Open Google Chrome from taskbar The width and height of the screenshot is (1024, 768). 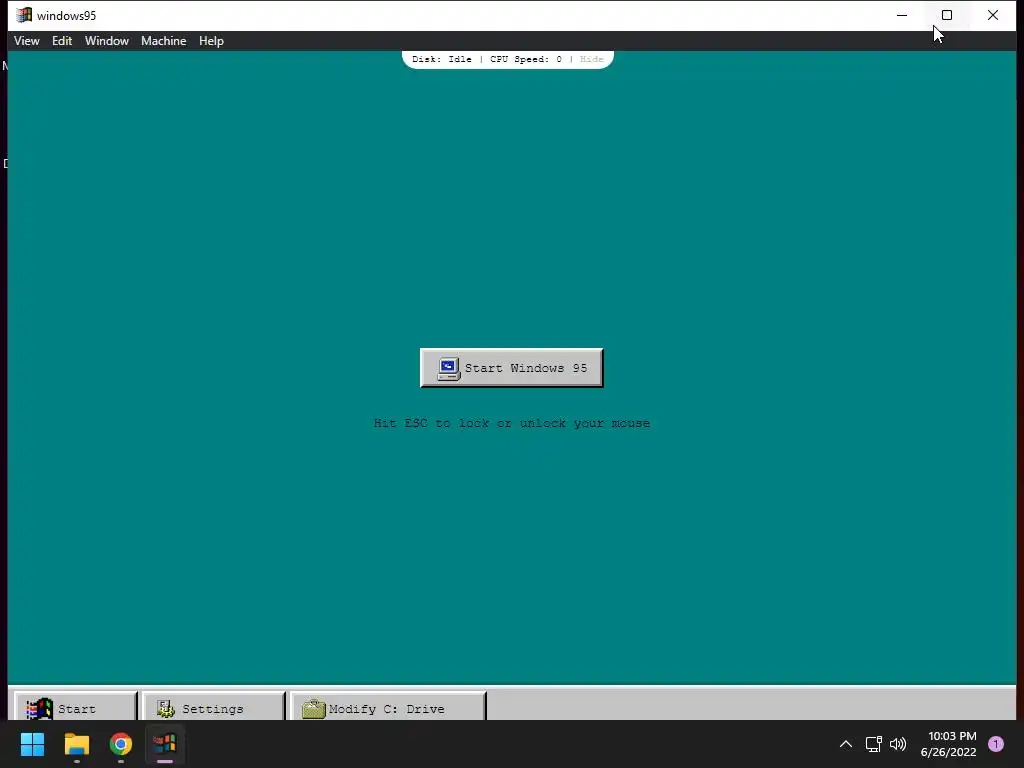pos(121,744)
